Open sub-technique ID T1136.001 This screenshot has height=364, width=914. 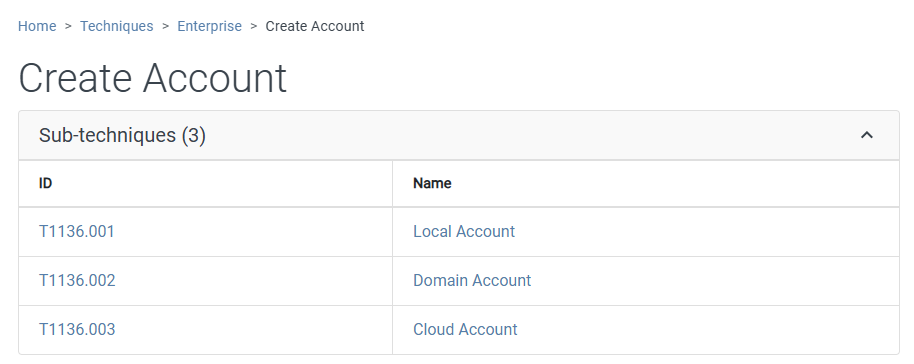(77, 232)
